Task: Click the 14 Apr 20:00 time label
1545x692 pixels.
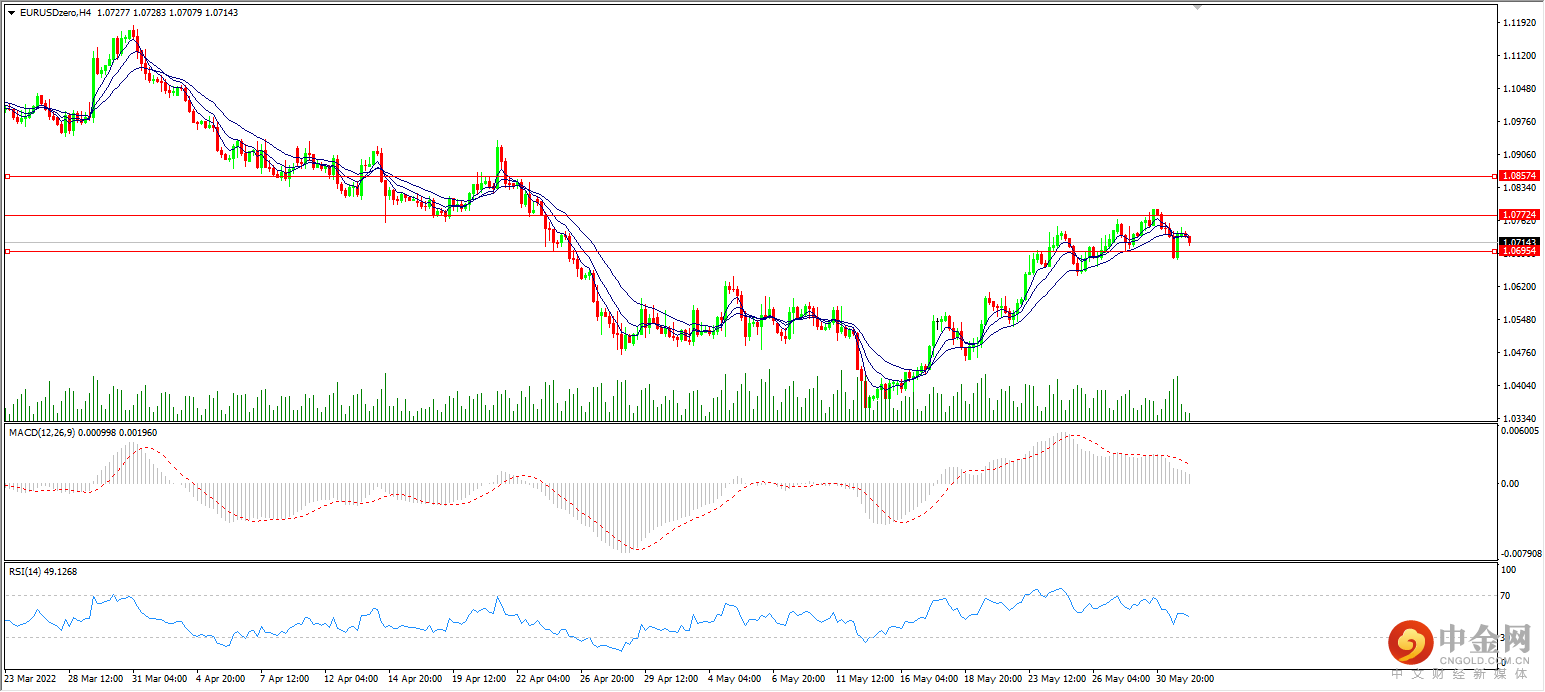Action: pyautogui.click(x=414, y=678)
